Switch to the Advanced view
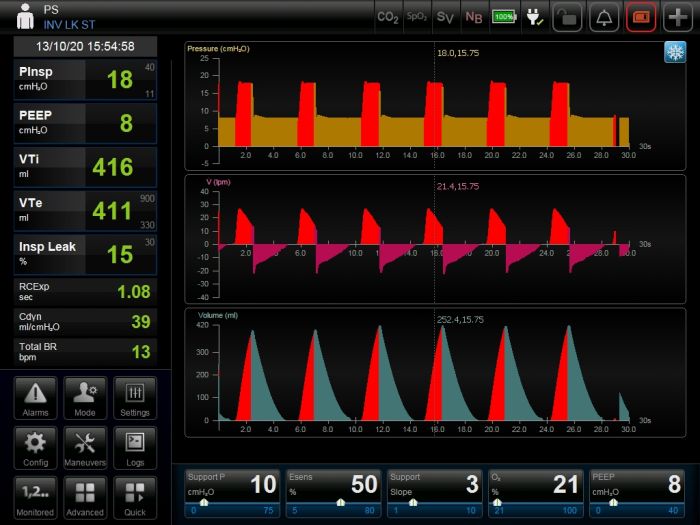 [85, 498]
